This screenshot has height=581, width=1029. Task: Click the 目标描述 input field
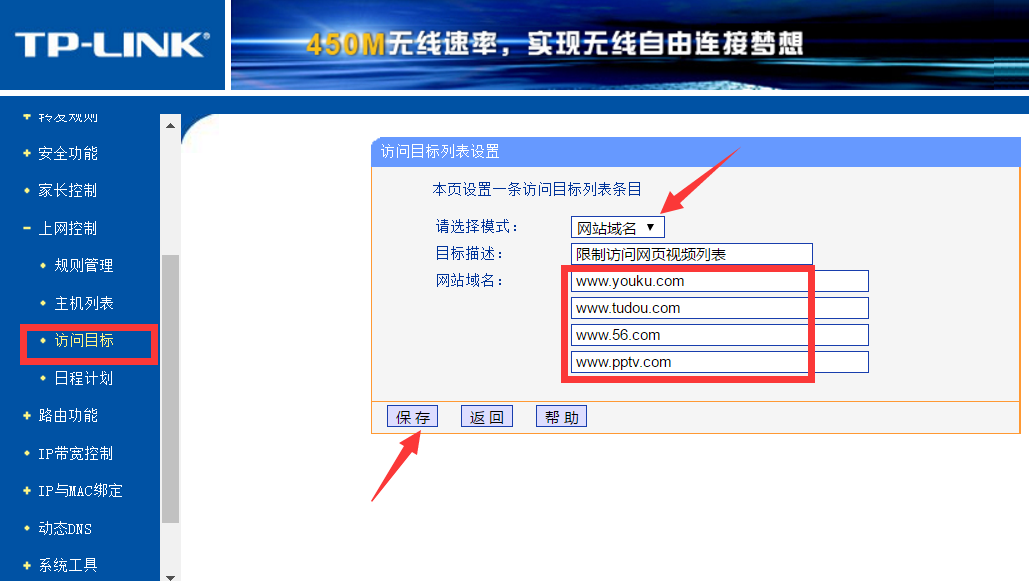coord(692,254)
